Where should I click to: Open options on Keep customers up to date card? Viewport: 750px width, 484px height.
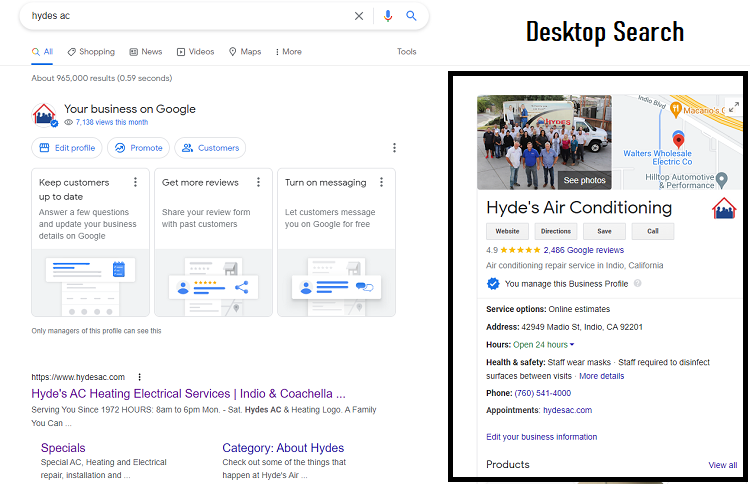pos(135,182)
